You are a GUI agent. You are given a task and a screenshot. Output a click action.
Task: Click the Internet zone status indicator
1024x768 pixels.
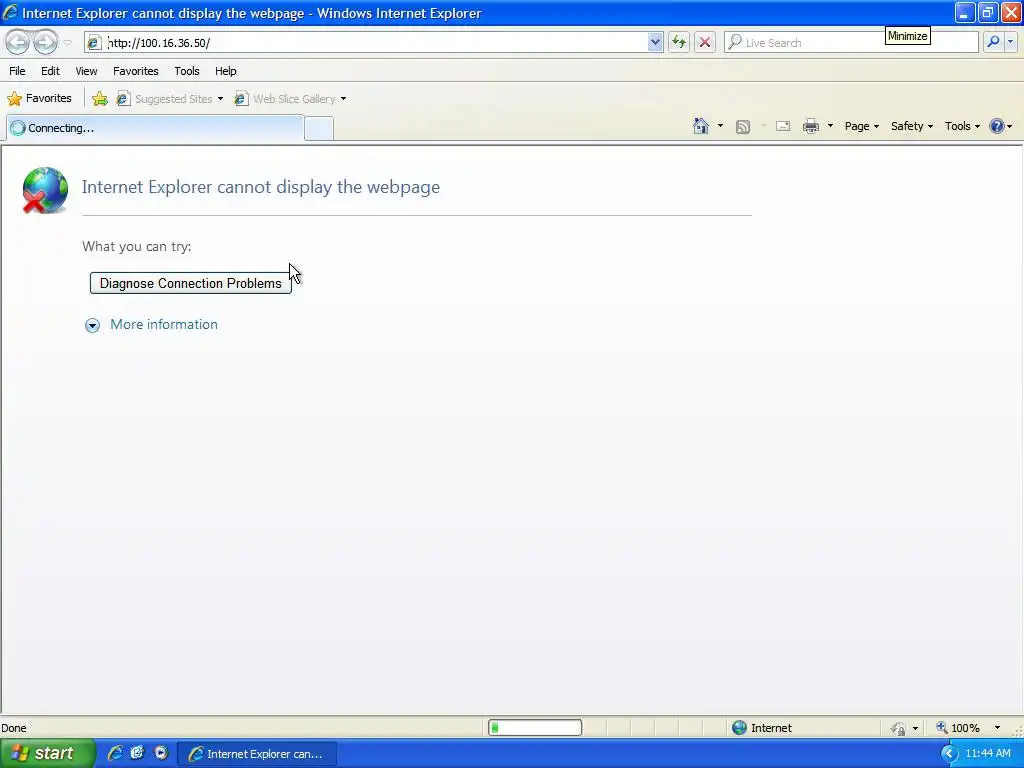coord(761,728)
